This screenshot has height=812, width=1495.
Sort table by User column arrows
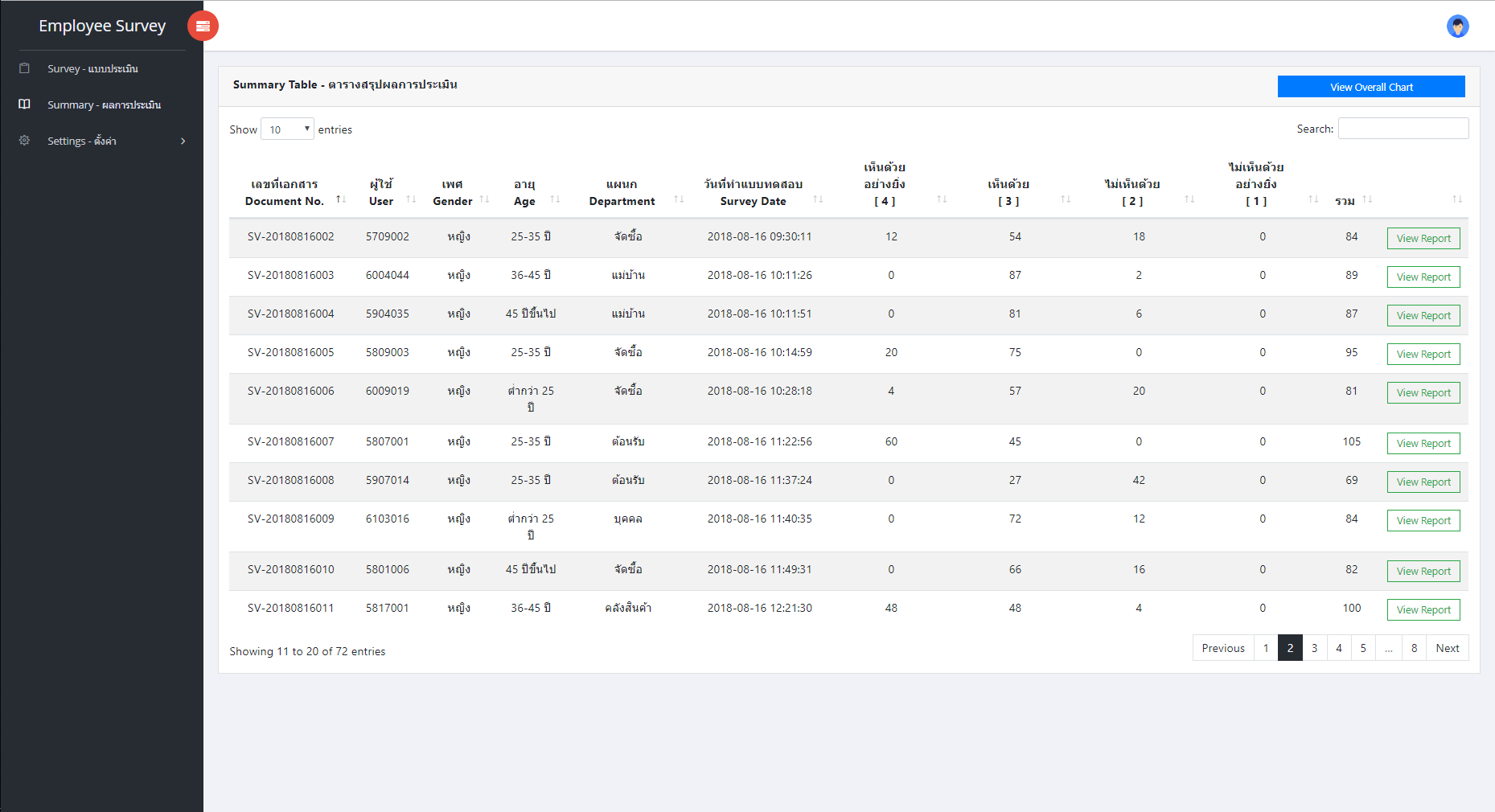coord(411,199)
